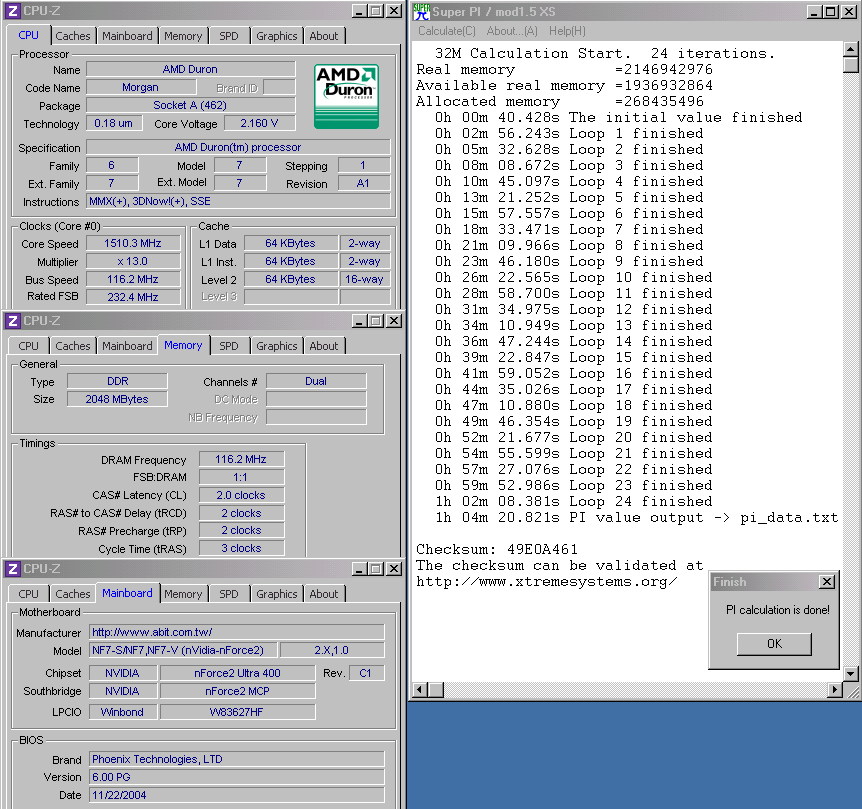Open the Help(H) menu in Super PI
Viewport: 862px width, 809px height.
pyautogui.click(x=567, y=31)
